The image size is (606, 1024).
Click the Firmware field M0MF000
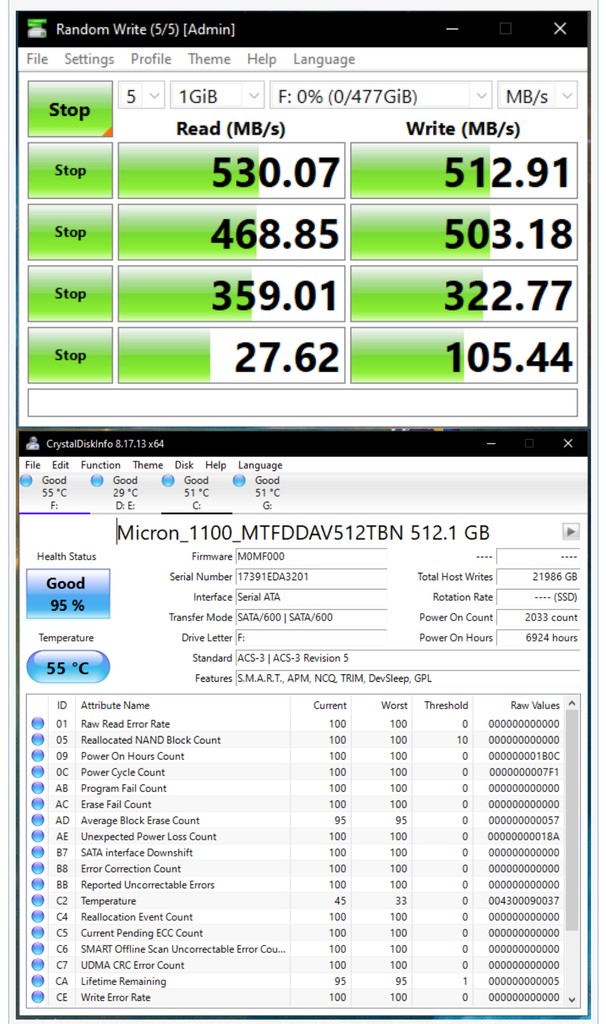pos(311,556)
